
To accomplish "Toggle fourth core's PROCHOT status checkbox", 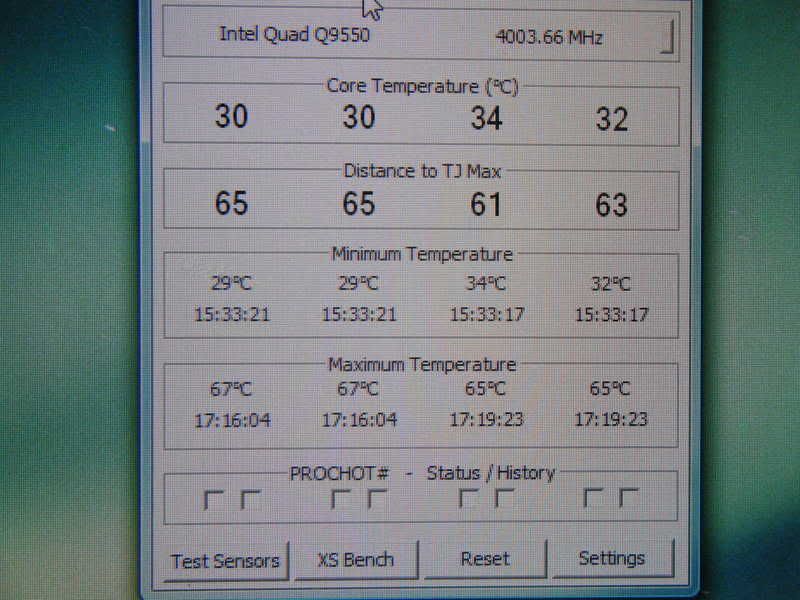I will [593, 497].
